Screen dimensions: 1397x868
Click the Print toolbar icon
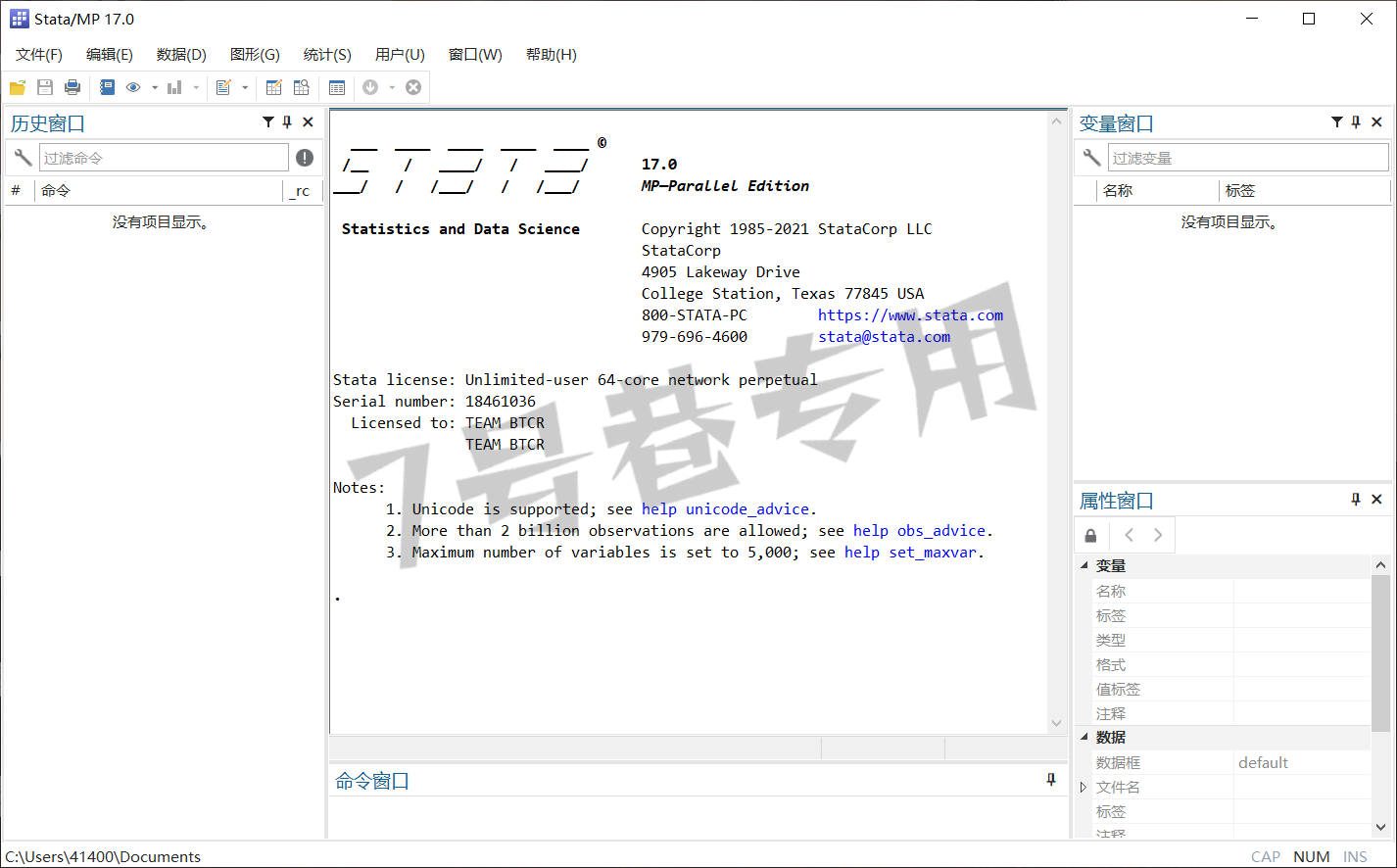(72, 87)
